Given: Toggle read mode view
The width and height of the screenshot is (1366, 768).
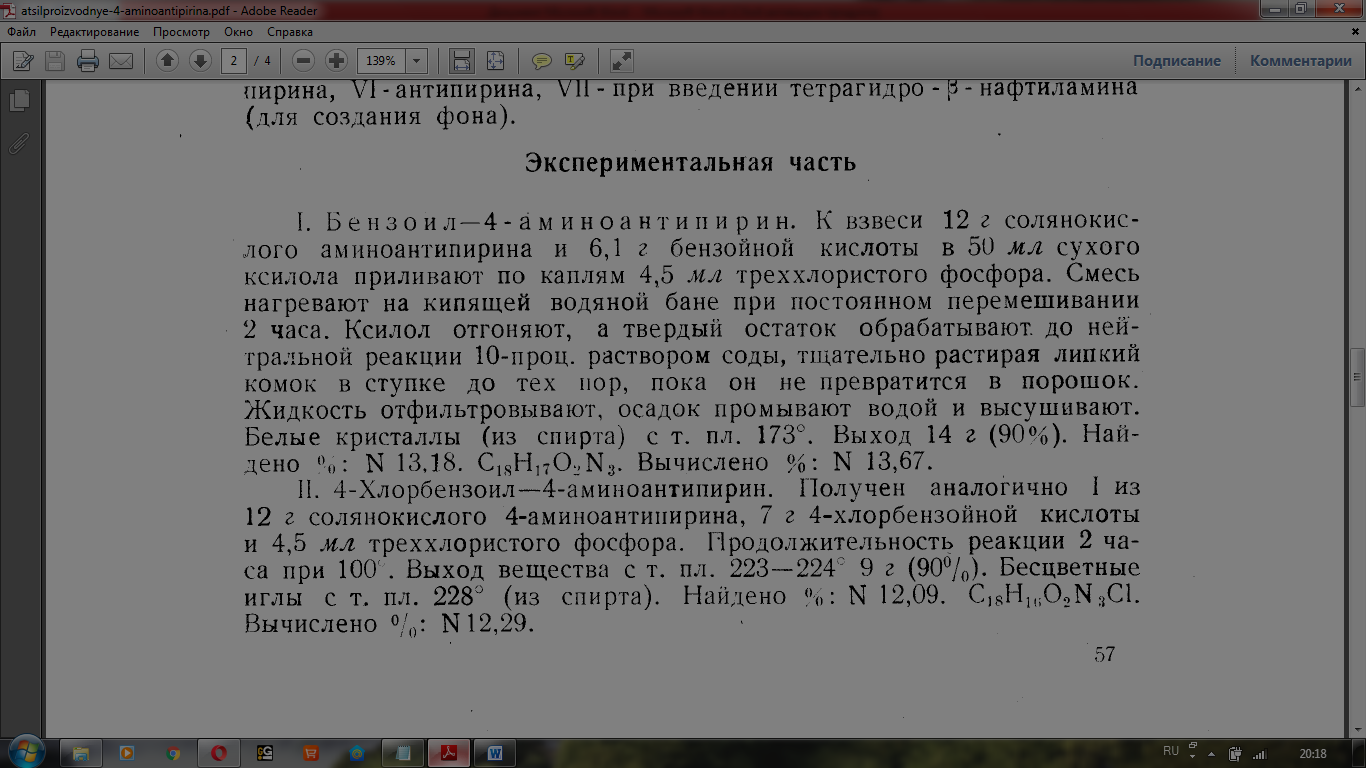Looking at the screenshot, I should [x=621, y=61].
